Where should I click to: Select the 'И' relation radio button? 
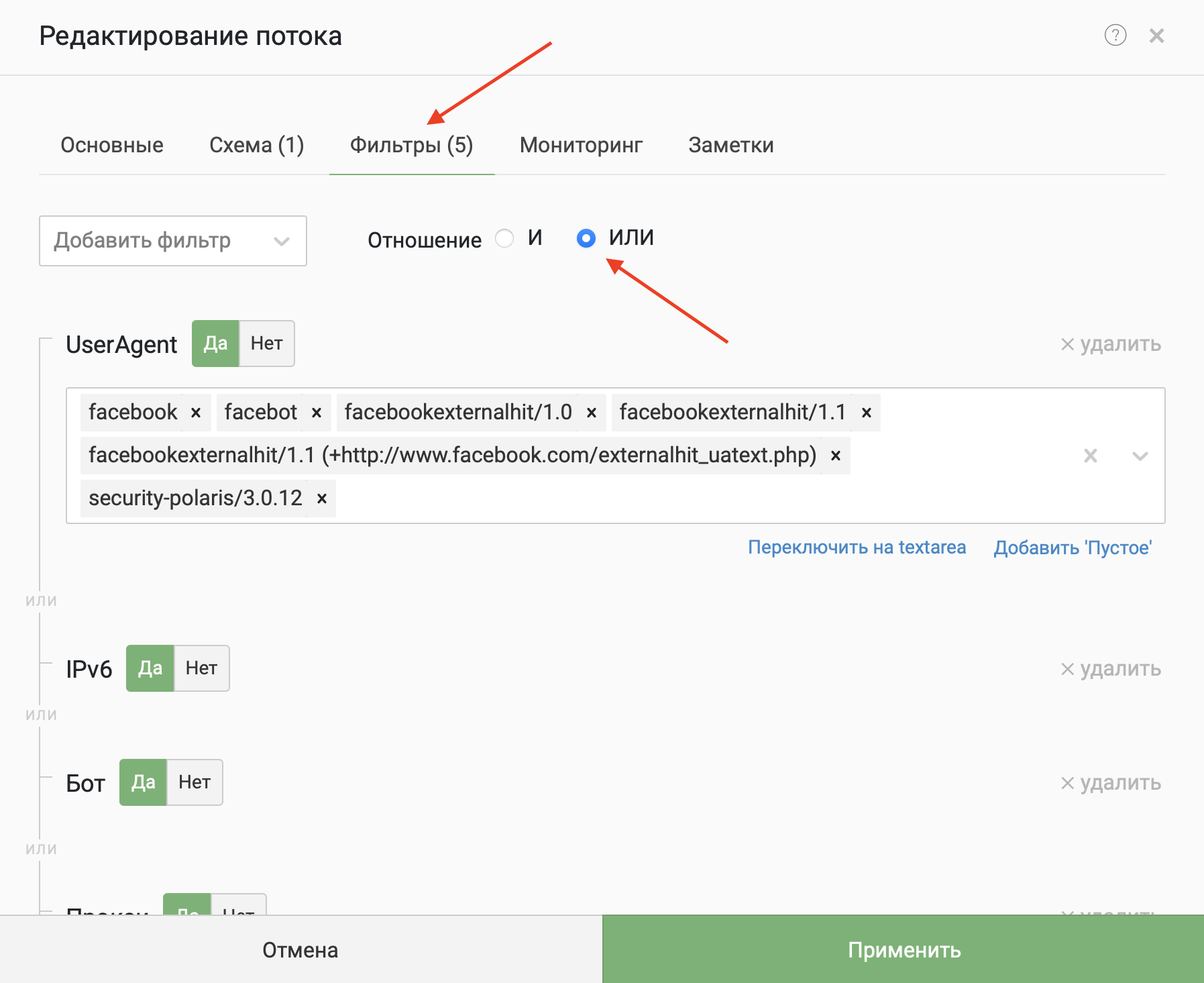pyautogui.click(x=504, y=238)
